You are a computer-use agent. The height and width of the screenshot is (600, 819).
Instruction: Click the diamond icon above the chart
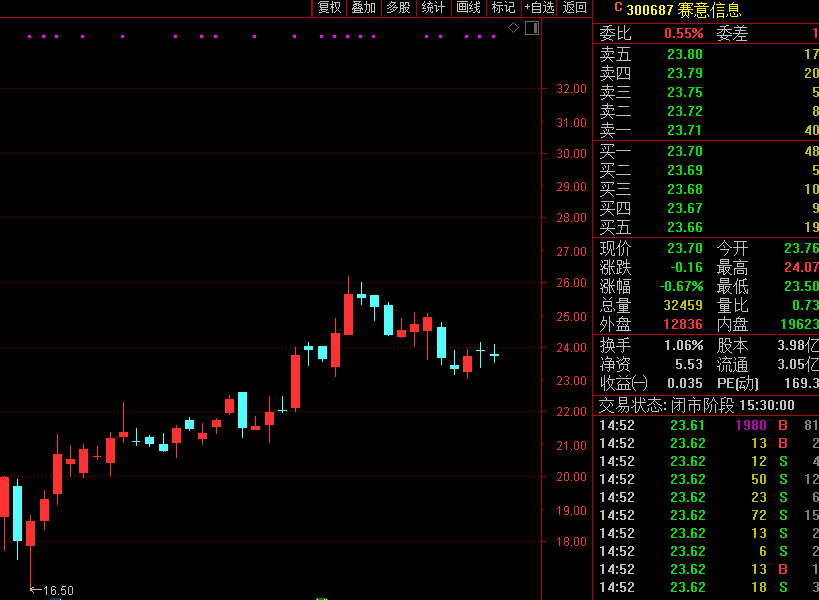pyautogui.click(x=513, y=28)
